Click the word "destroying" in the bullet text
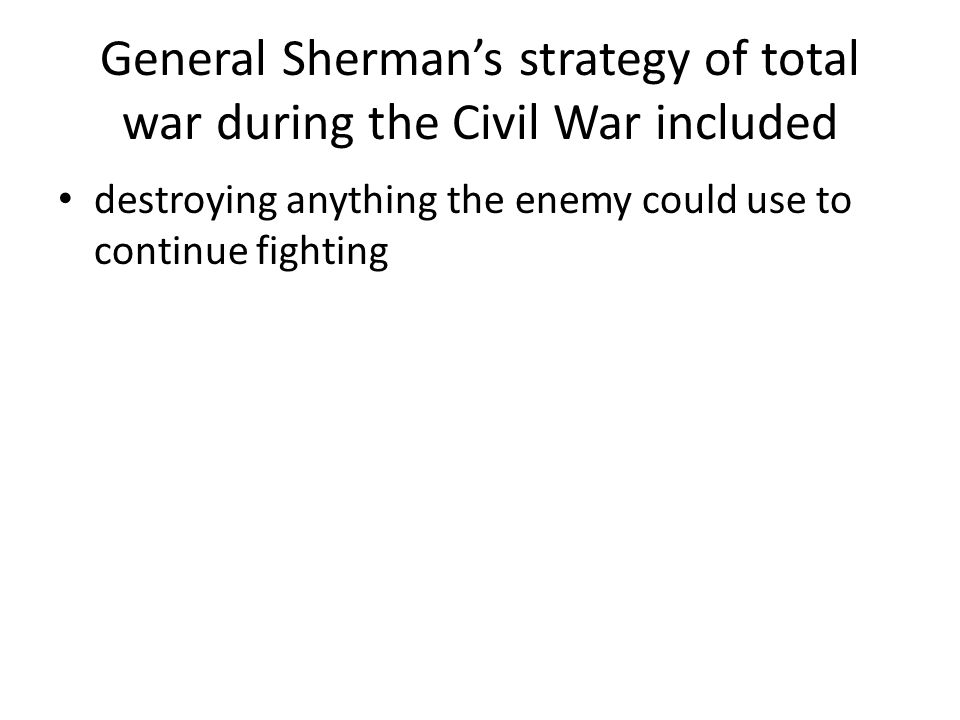The width and height of the screenshot is (960, 720). [186, 202]
